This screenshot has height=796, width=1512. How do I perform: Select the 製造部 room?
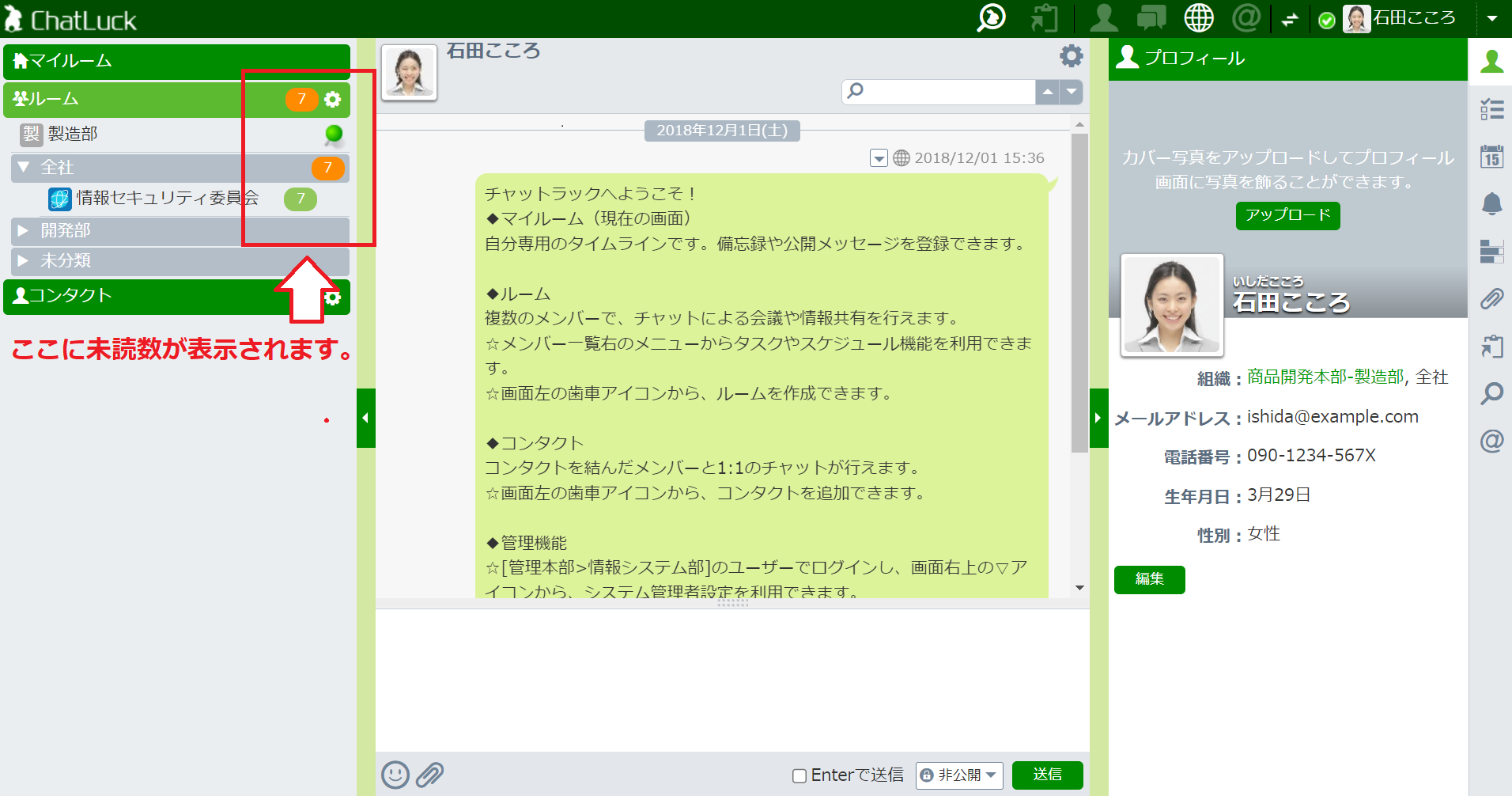[180, 134]
